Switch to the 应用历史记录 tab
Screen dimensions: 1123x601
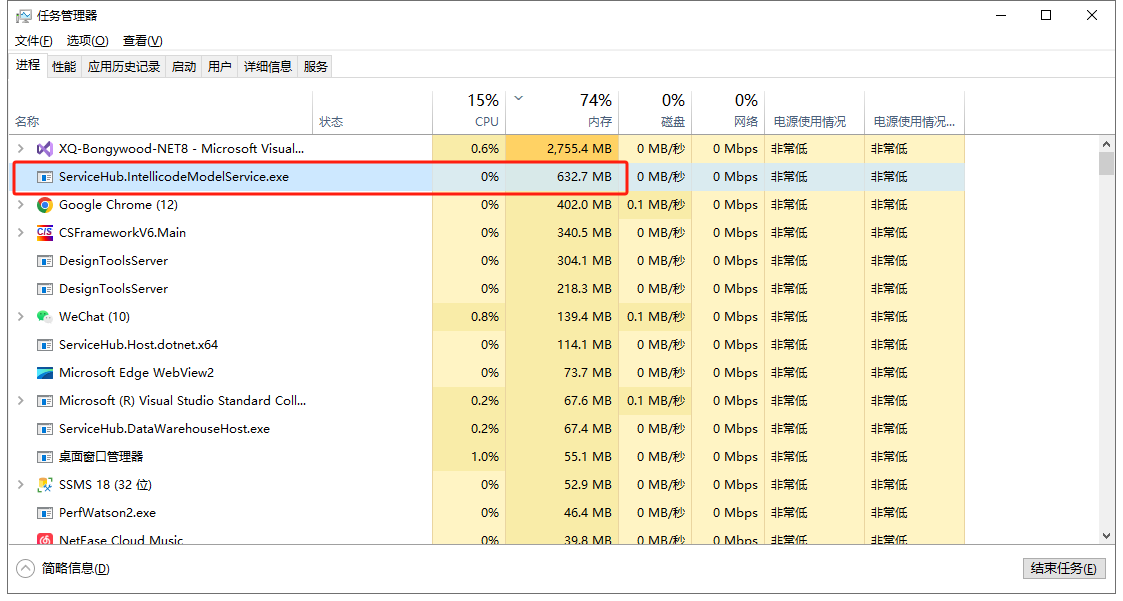coord(124,67)
